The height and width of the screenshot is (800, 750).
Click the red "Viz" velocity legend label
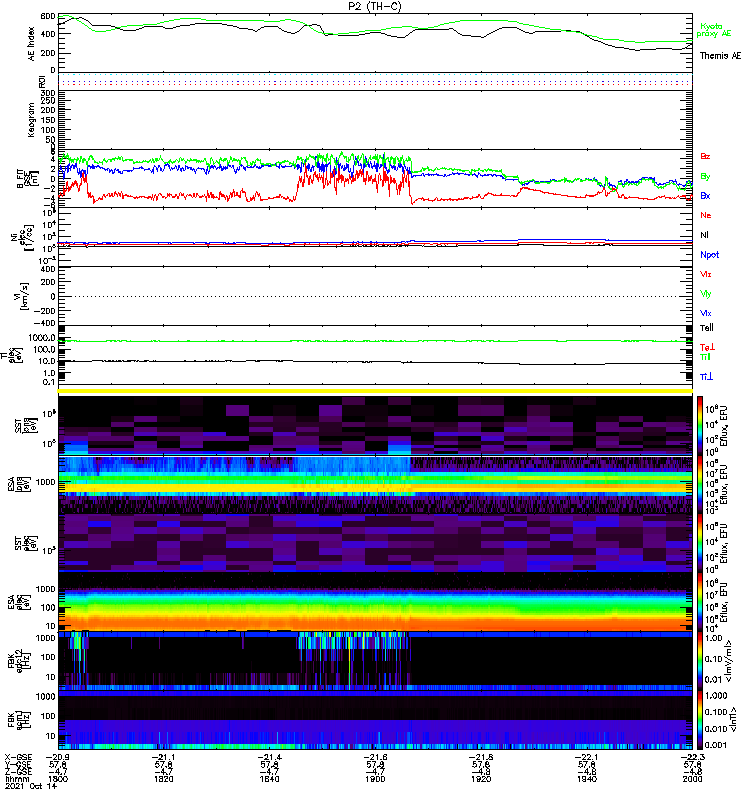[x=705, y=274]
